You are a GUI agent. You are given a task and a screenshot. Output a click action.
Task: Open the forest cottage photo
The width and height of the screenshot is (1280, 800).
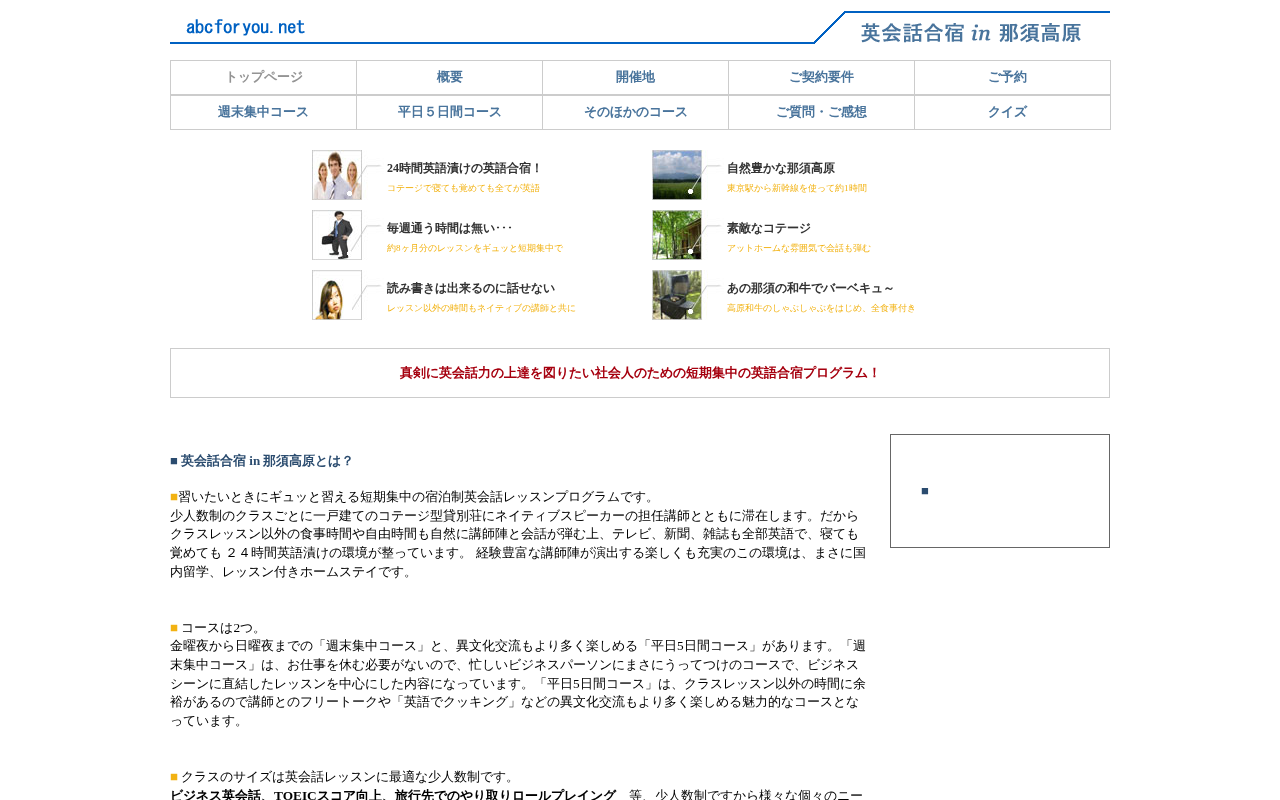(x=677, y=235)
